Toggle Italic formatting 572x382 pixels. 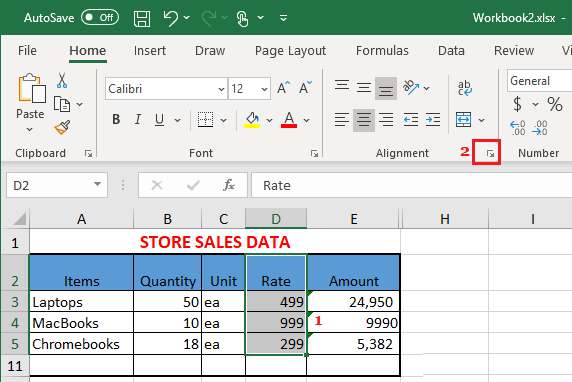point(138,119)
